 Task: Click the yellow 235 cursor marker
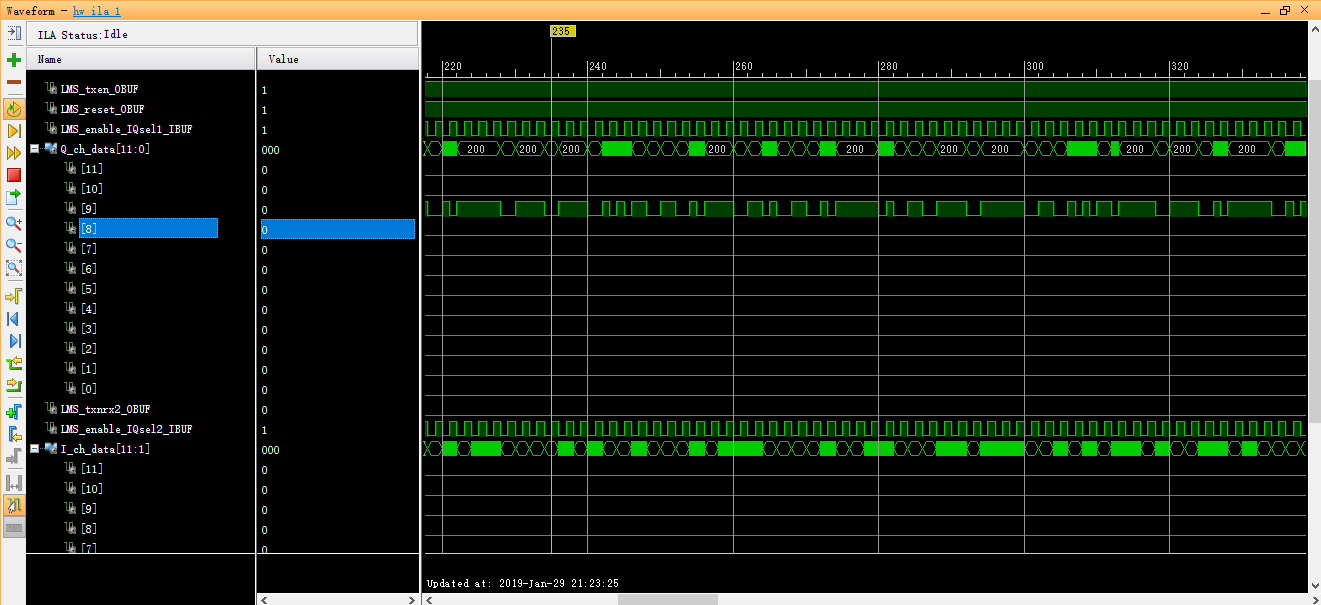[x=562, y=31]
